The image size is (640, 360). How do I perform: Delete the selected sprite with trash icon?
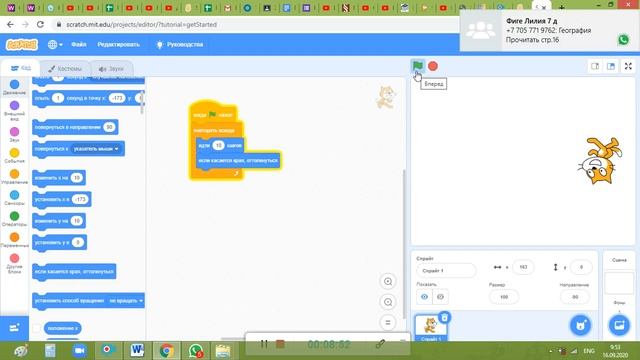pos(444,317)
